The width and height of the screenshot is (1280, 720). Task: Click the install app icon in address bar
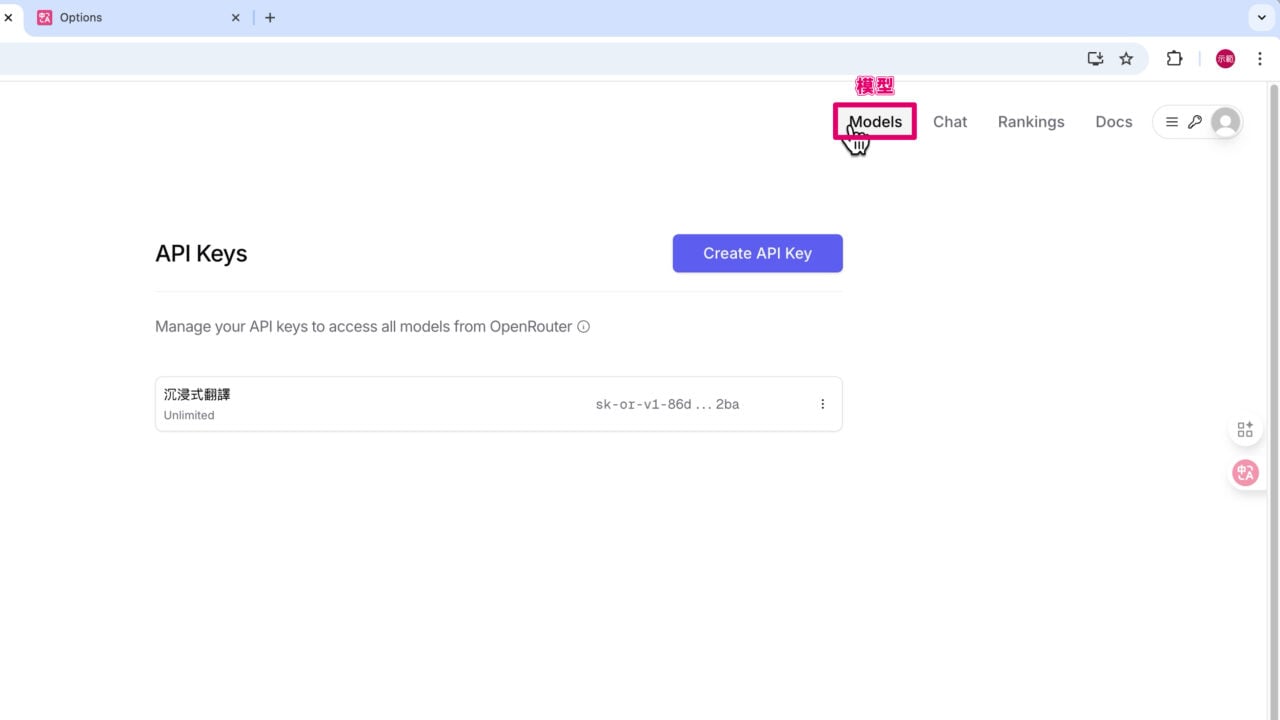point(1095,59)
